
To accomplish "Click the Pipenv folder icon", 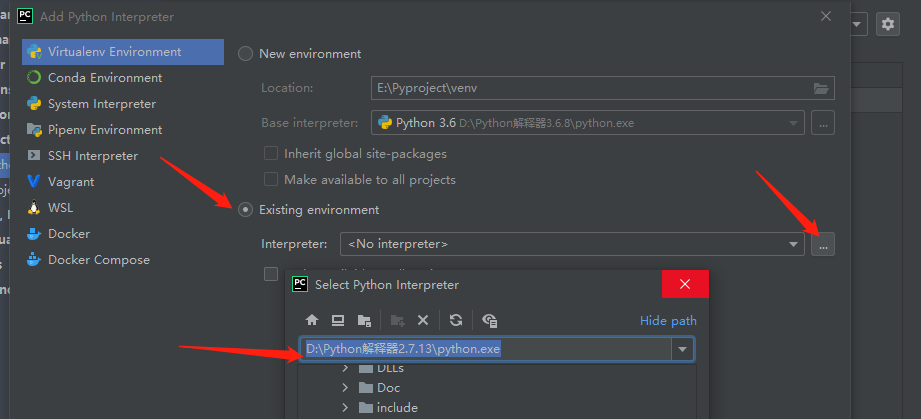I will (x=34, y=129).
